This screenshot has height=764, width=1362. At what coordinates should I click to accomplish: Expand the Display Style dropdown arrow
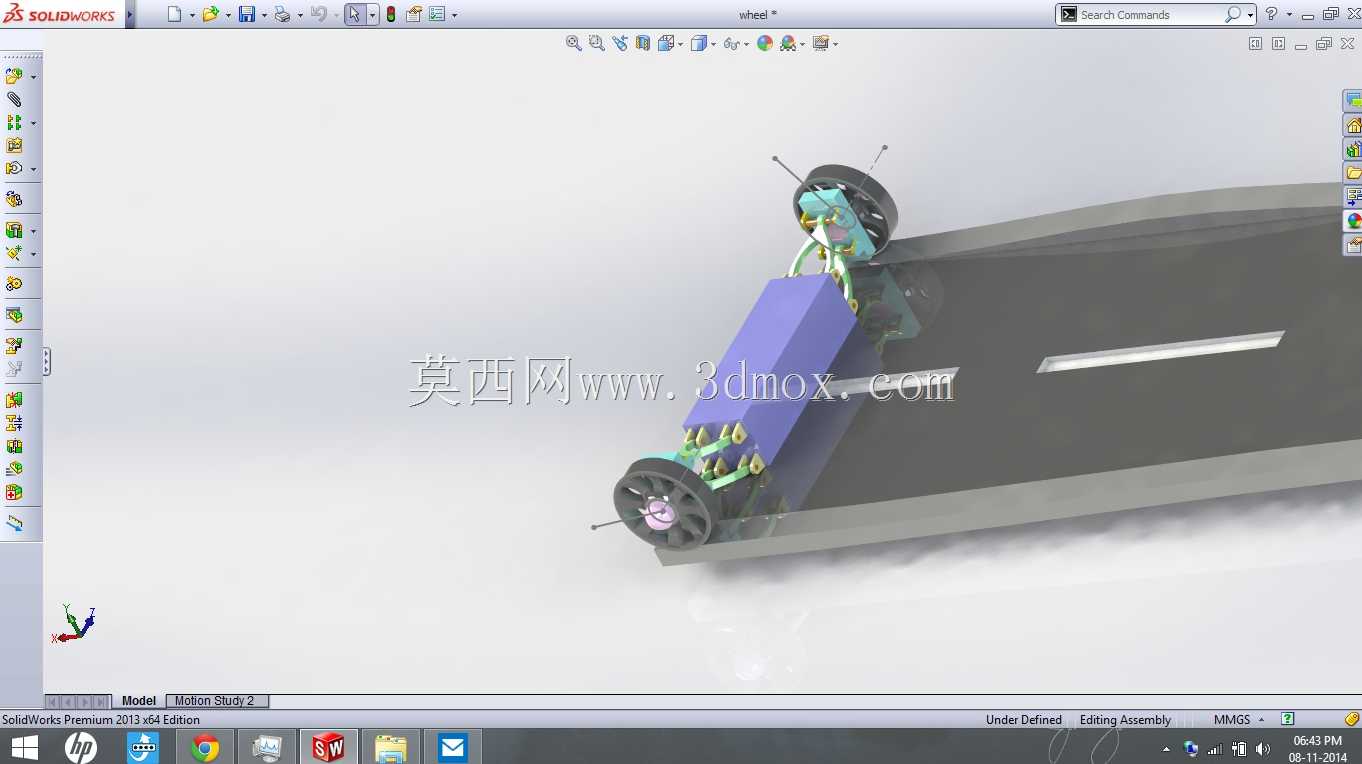click(x=714, y=44)
